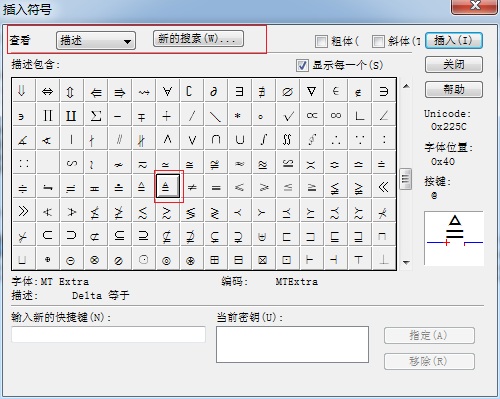The width and height of the screenshot is (500, 399).
Task: Click the 插入(I) button
Action: click(454, 41)
